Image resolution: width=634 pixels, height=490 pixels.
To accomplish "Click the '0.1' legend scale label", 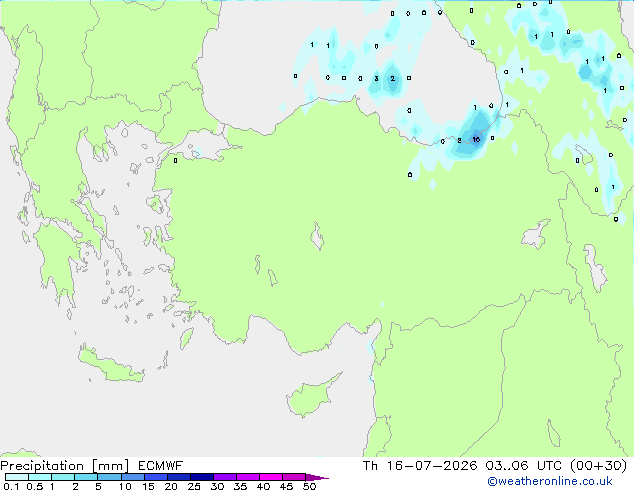I will click(x=11, y=486).
